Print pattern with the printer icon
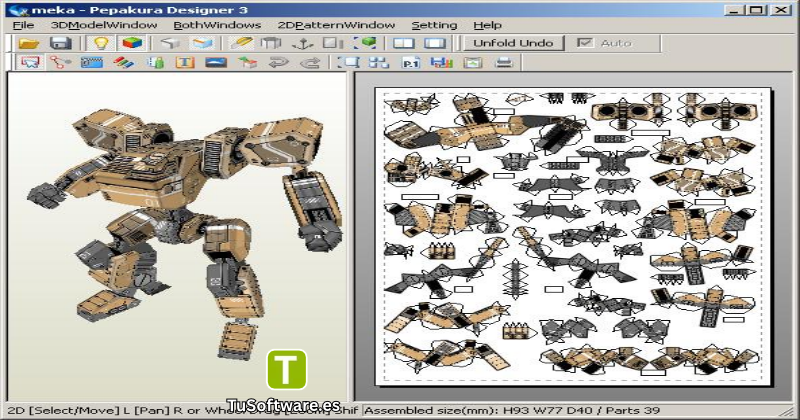Image resolution: width=800 pixels, height=420 pixels. pyautogui.click(x=504, y=63)
